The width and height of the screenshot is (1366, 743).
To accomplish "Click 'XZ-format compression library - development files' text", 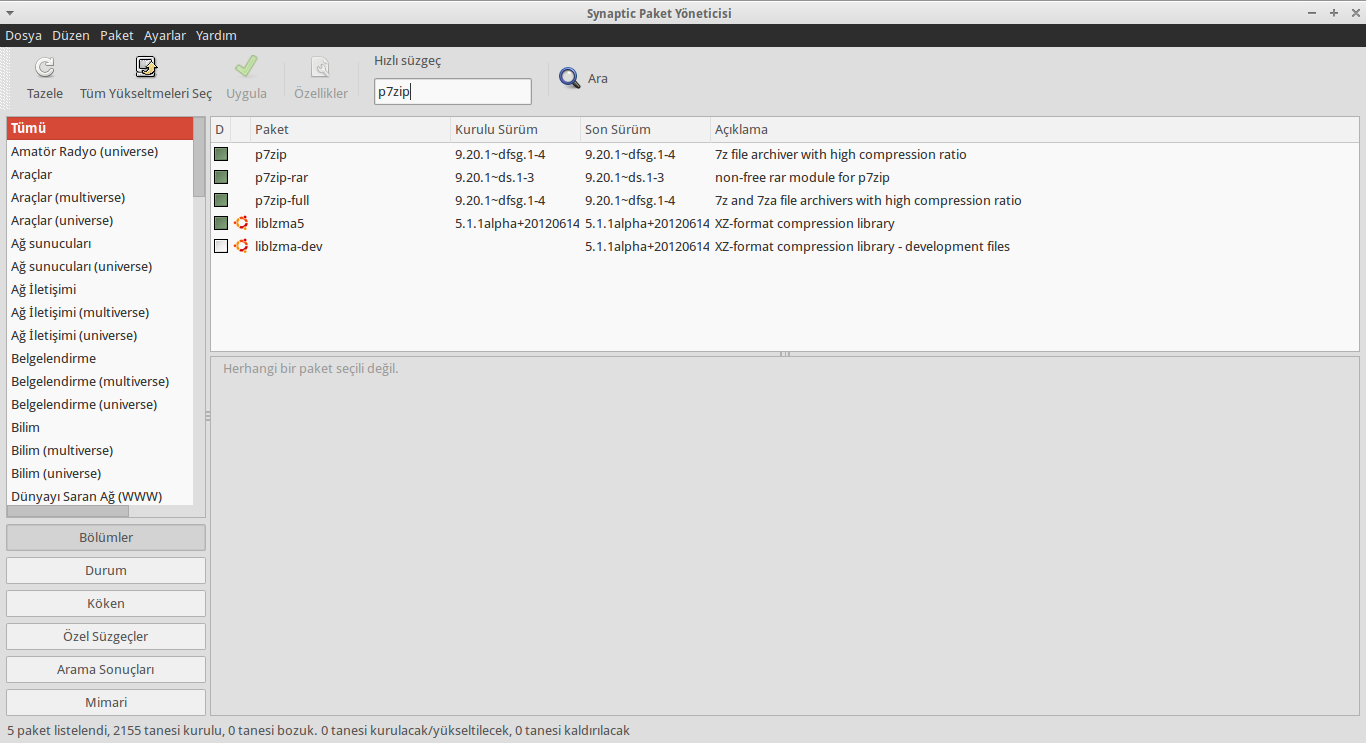I will pyautogui.click(x=862, y=246).
